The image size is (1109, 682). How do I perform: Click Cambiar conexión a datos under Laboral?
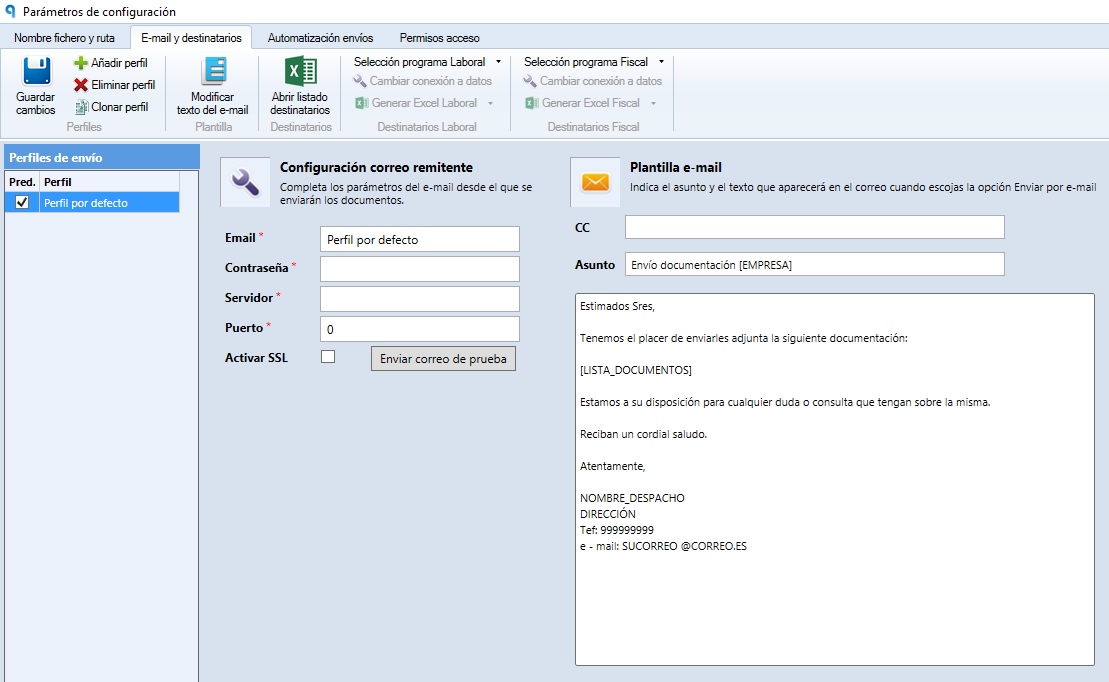point(431,81)
